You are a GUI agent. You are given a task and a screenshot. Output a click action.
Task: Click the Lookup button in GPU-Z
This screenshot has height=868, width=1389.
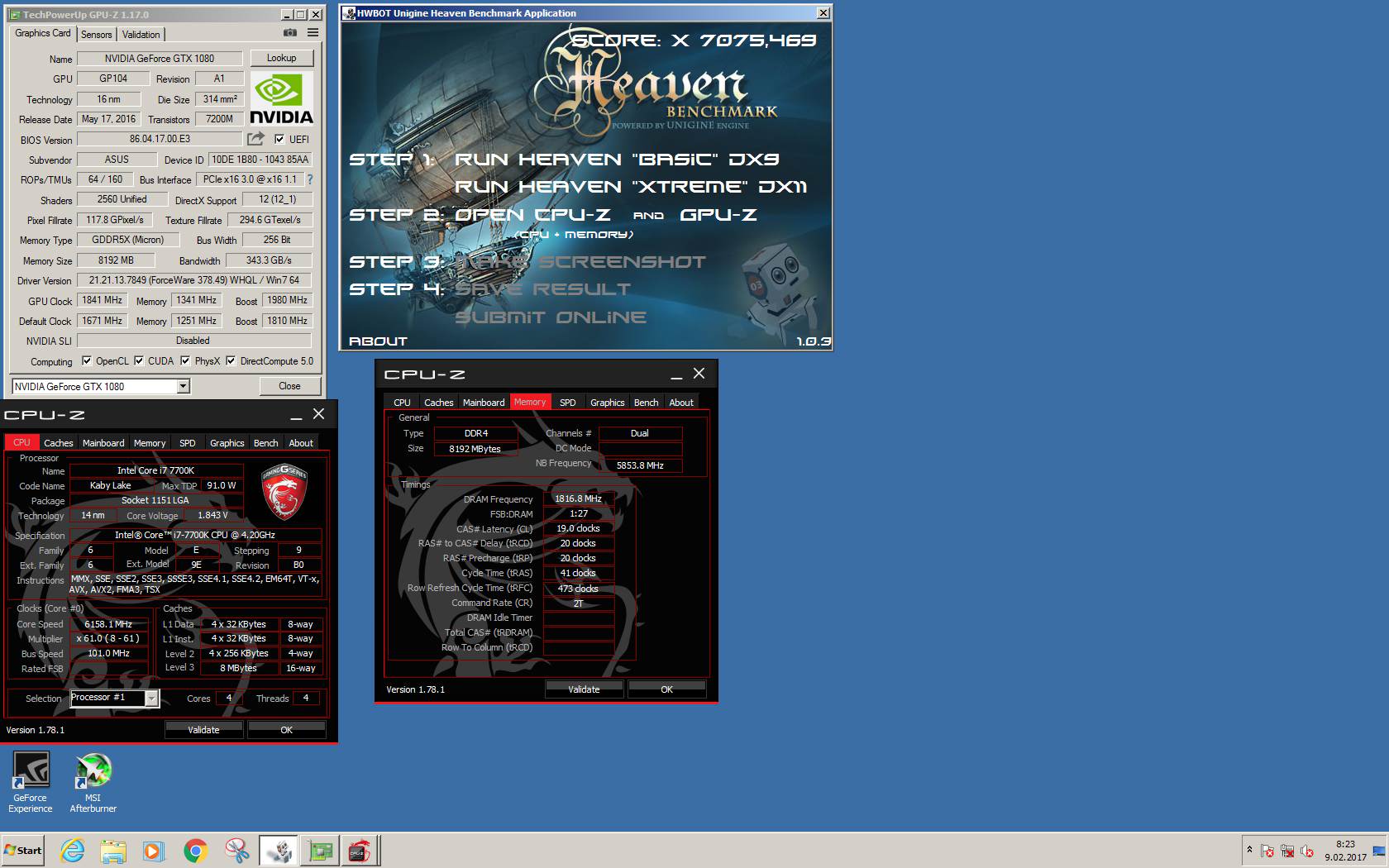(x=281, y=58)
